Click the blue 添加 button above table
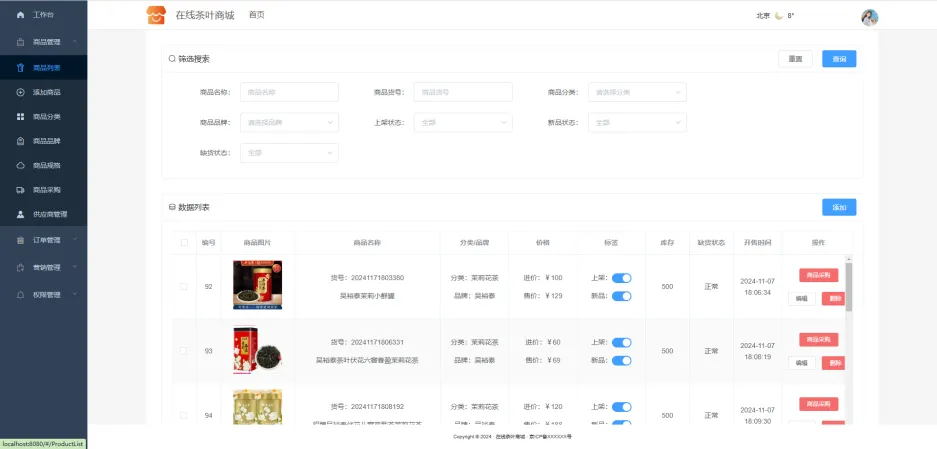This screenshot has width=937, height=449. click(x=838, y=207)
